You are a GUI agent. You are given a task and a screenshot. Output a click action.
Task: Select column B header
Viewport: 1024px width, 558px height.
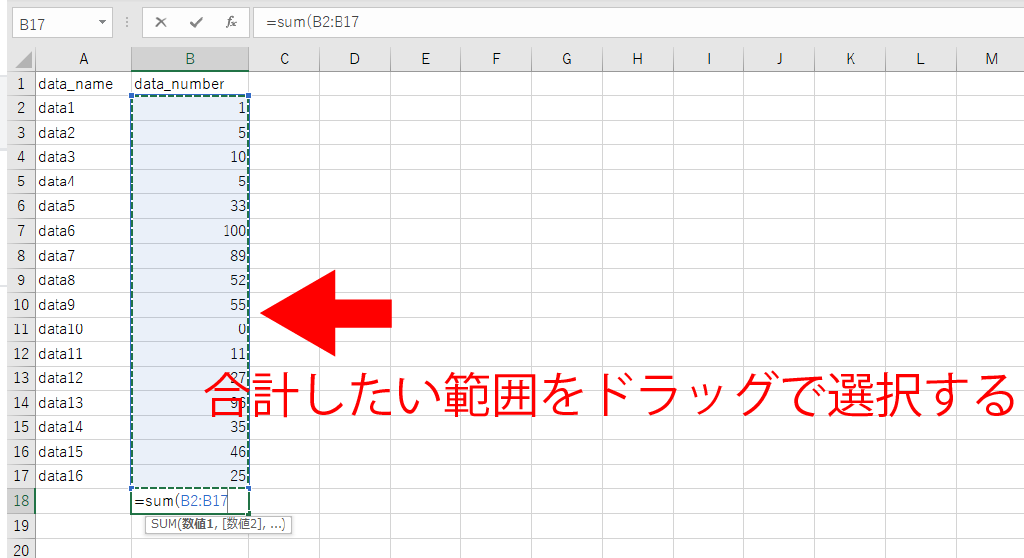coord(189,59)
